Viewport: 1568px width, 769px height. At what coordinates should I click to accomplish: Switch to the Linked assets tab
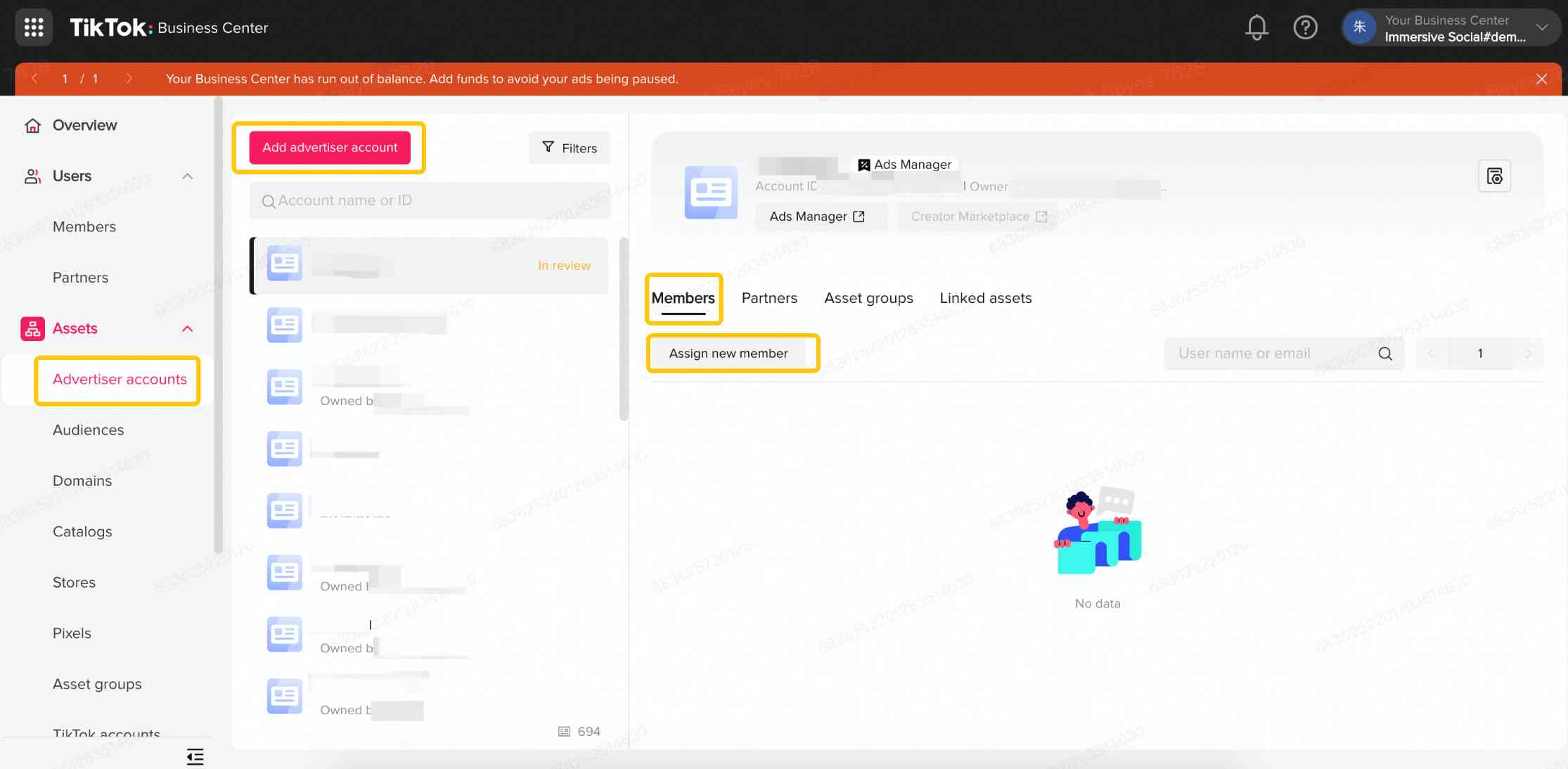[985, 298]
